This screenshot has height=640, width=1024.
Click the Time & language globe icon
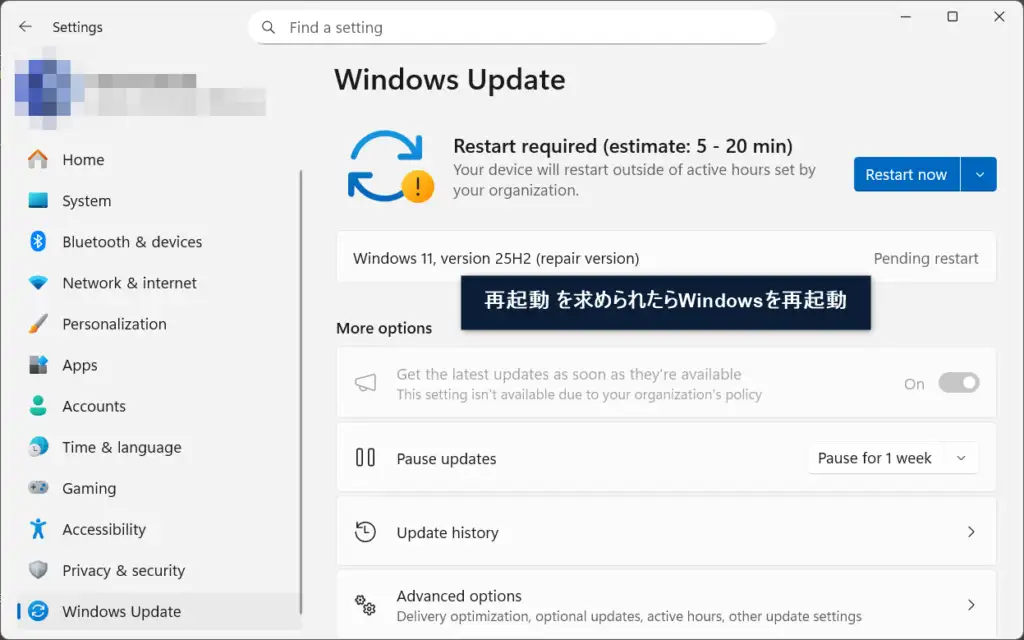point(38,447)
